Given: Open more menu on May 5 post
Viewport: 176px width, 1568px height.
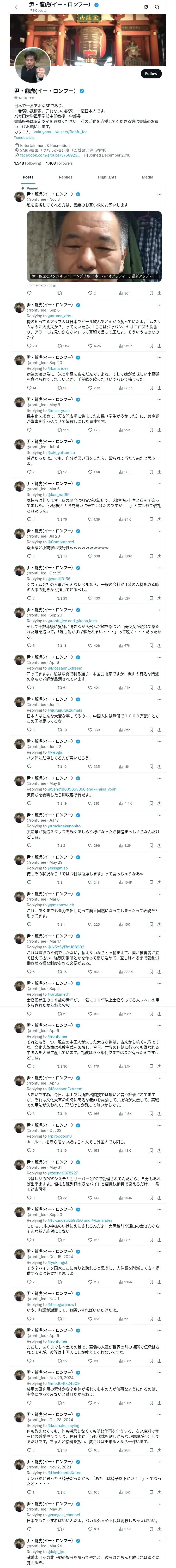Looking at the screenshot, I should click(159, 399).
